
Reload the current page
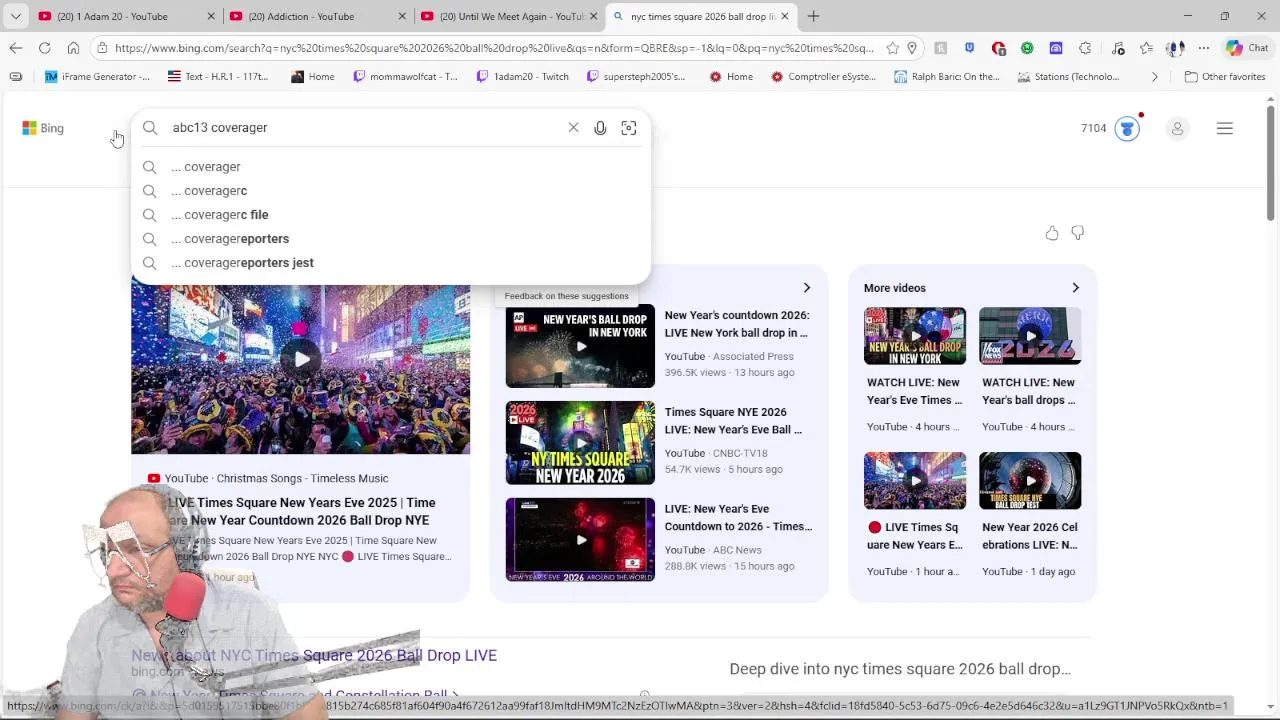pyautogui.click(x=45, y=48)
